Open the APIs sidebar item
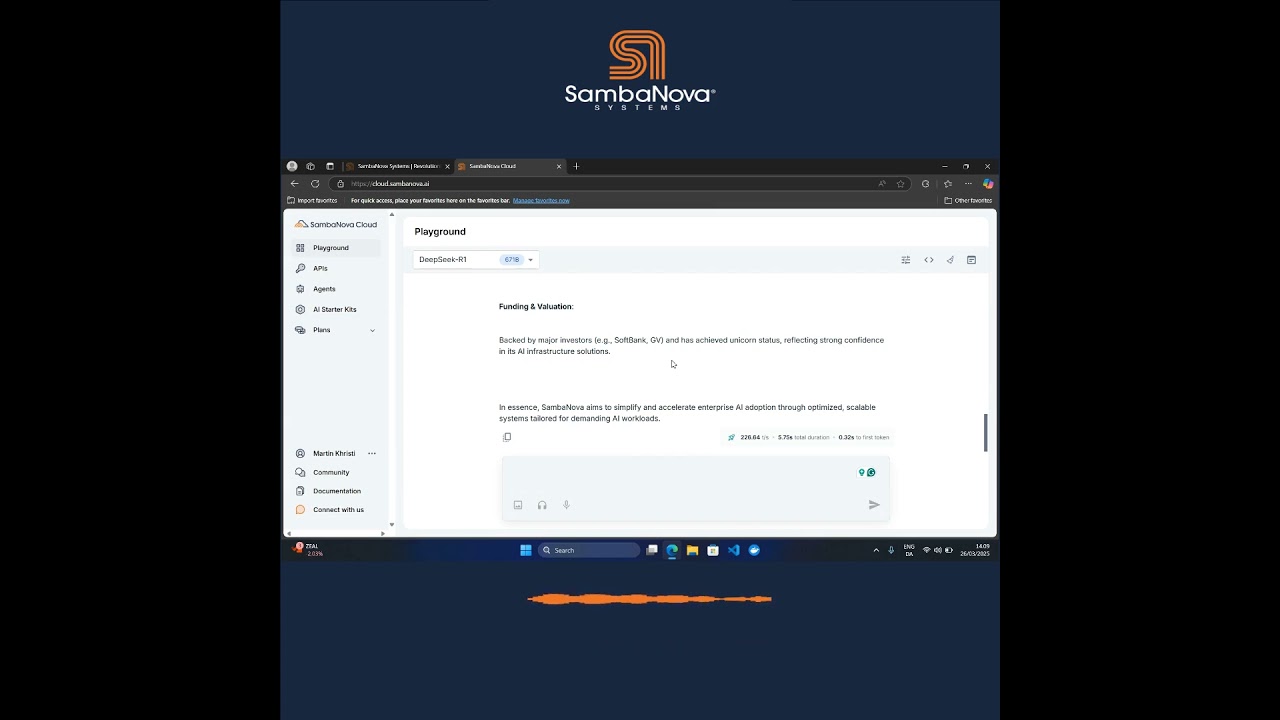Screen dimensions: 1280x720 point(336,268)
